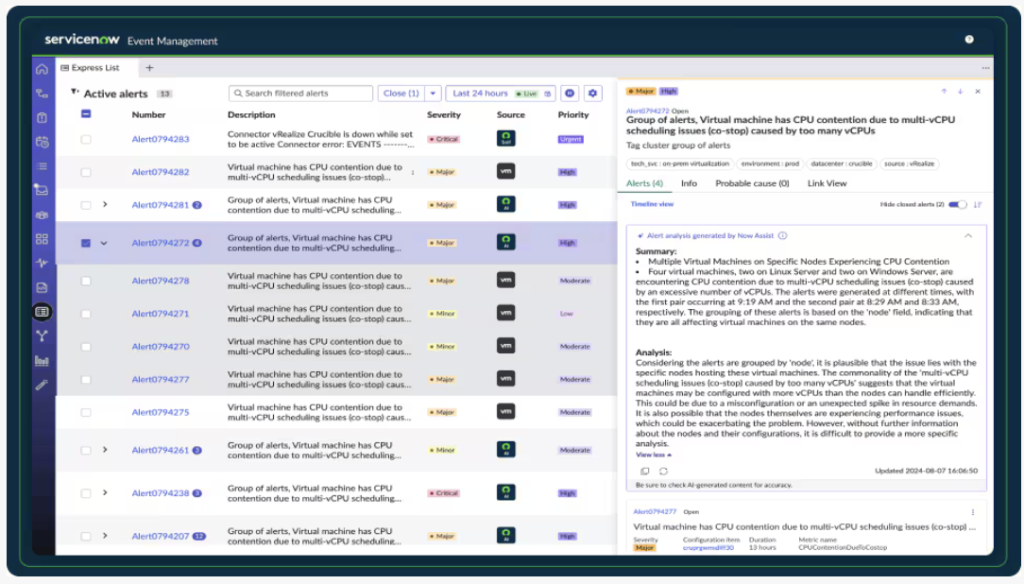
Task: Open the inbox tray icon in sidebar
Action: pyautogui.click(x=42, y=190)
